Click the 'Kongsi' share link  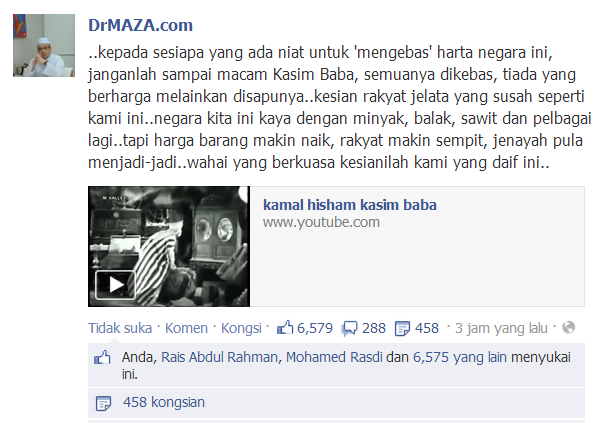point(241,328)
